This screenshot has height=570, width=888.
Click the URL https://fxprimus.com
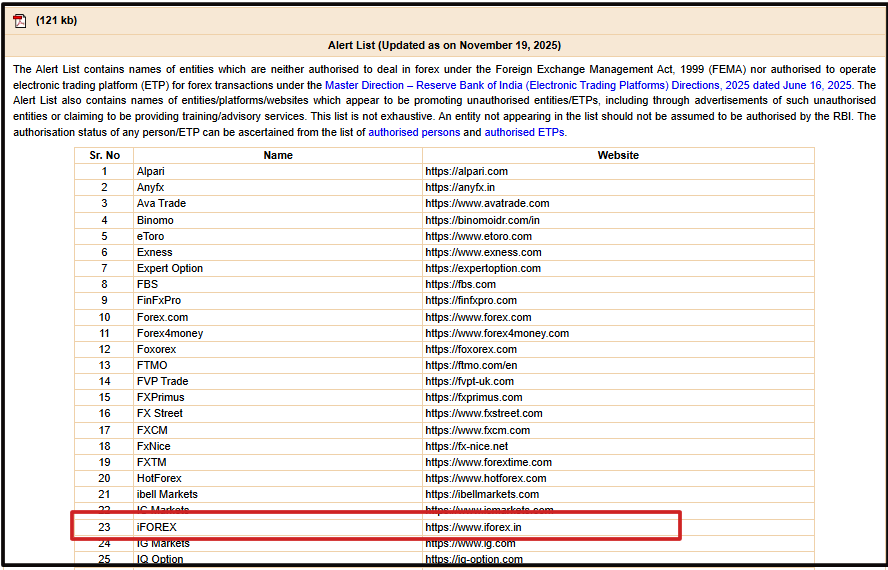(474, 397)
